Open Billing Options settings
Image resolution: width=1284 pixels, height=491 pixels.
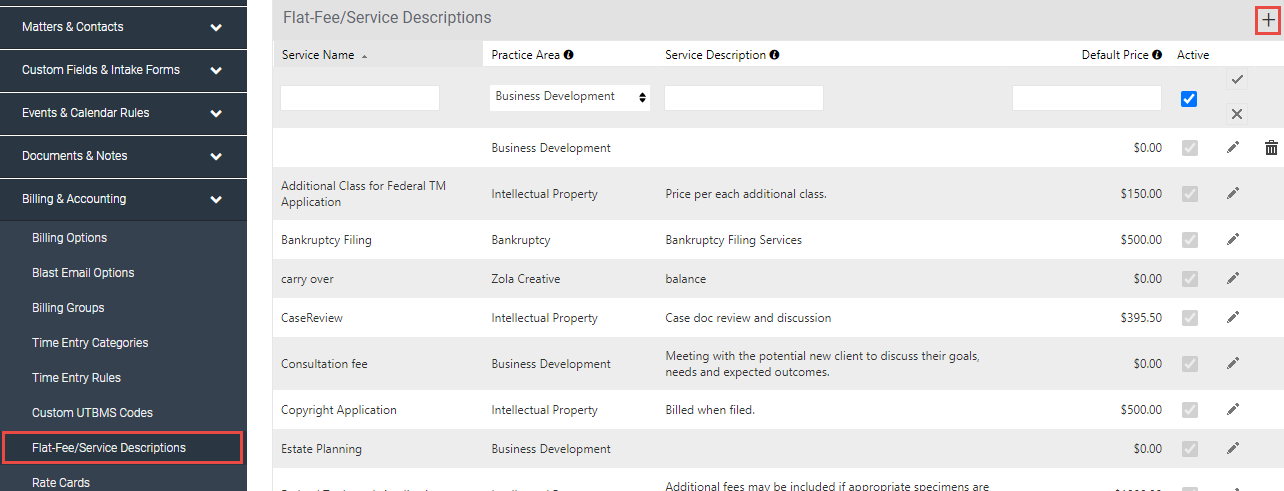click(70, 238)
